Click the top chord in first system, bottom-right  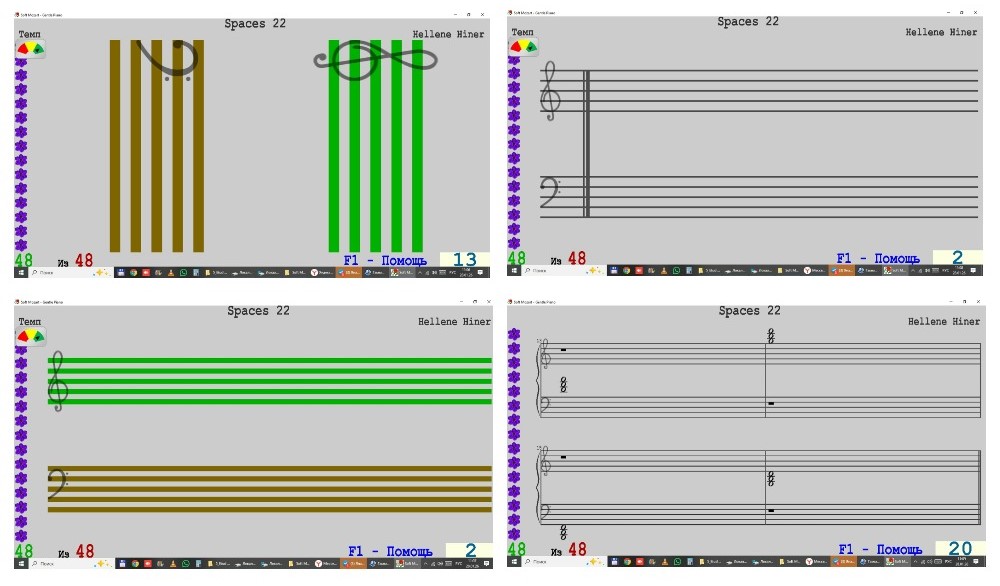click(x=771, y=337)
